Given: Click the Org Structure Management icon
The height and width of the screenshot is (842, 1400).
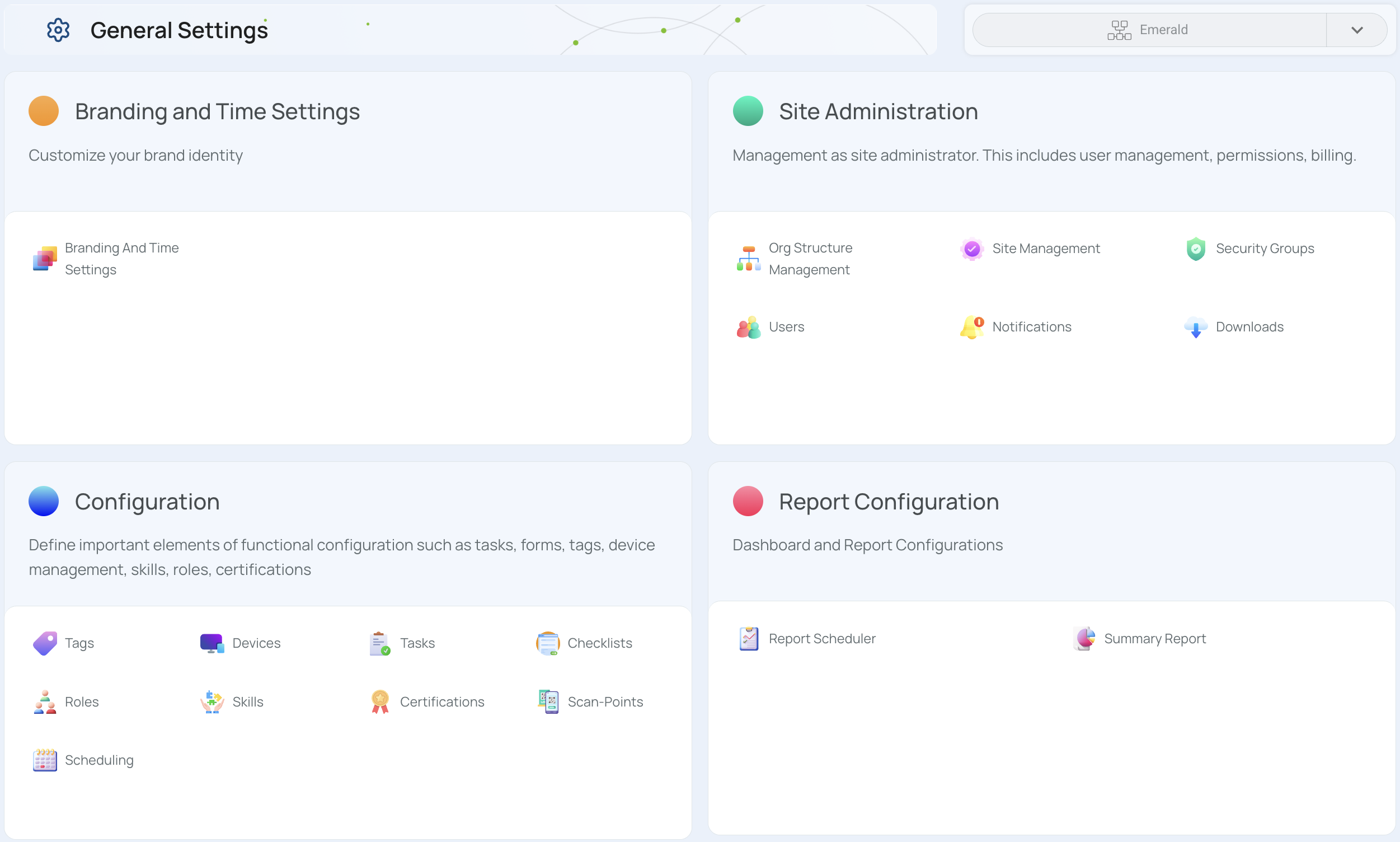Looking at the screenshot, I should click(749, 259).
